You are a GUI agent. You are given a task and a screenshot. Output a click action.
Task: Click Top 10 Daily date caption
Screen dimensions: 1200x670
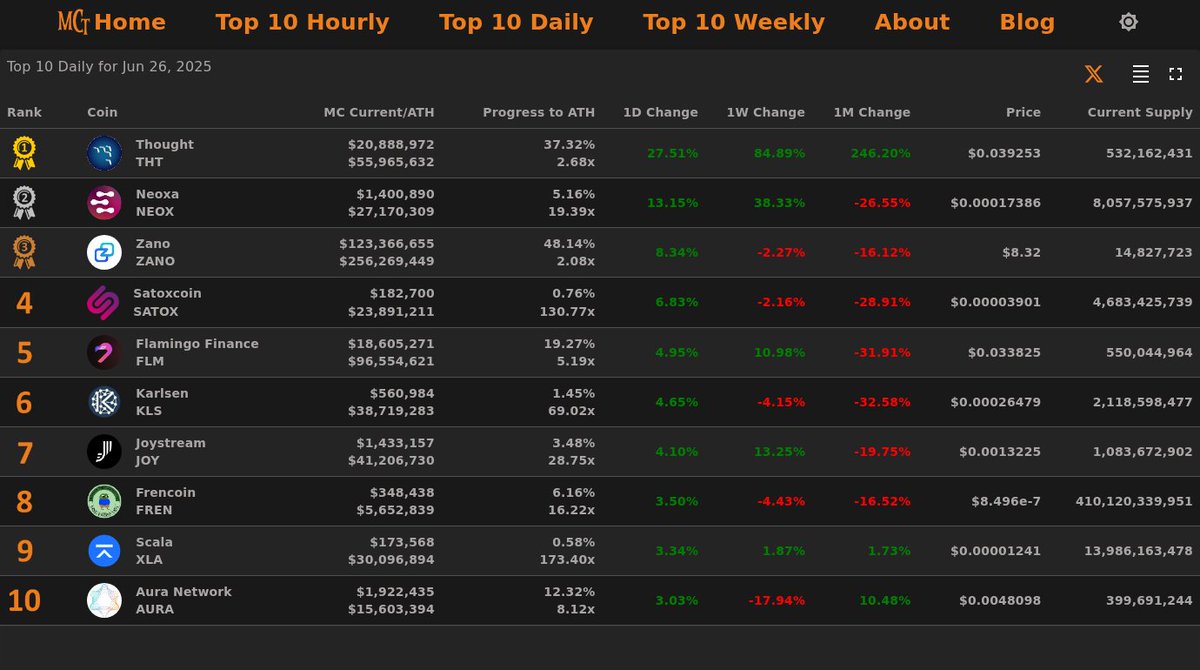(109, 67)
